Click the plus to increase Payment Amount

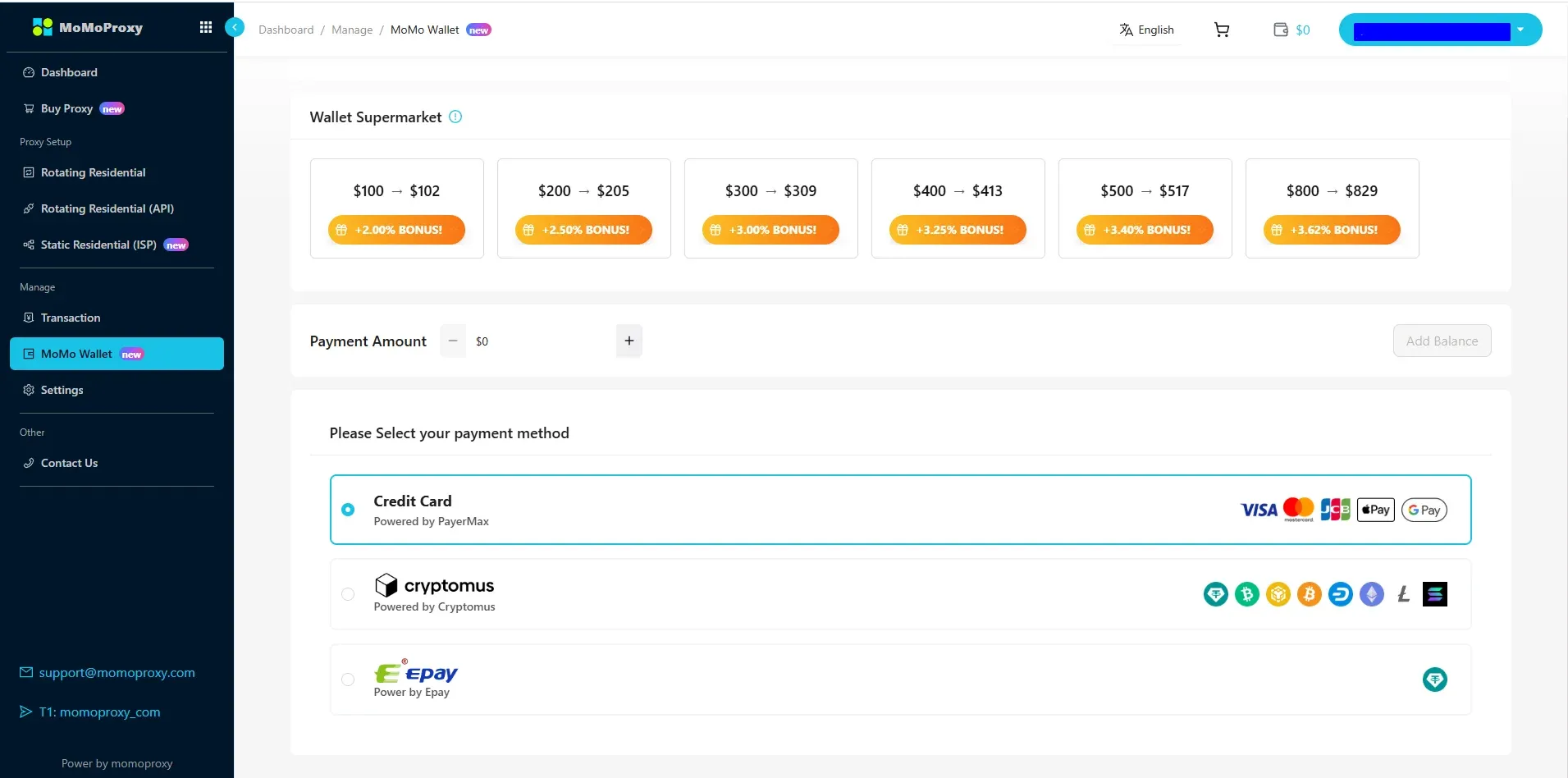(629, 340)
